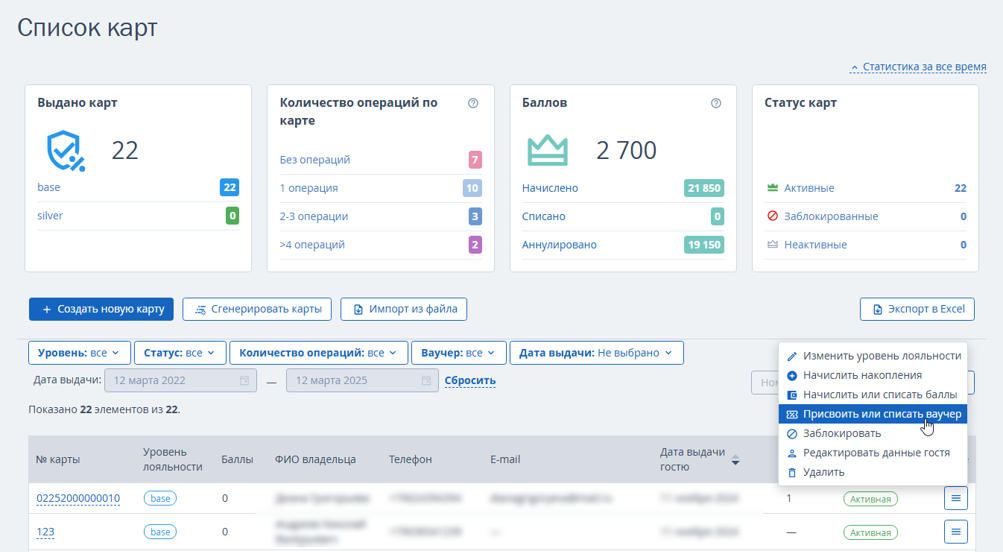Click calendar icon in 12 марта 2025 field

(x=426, y=381)
